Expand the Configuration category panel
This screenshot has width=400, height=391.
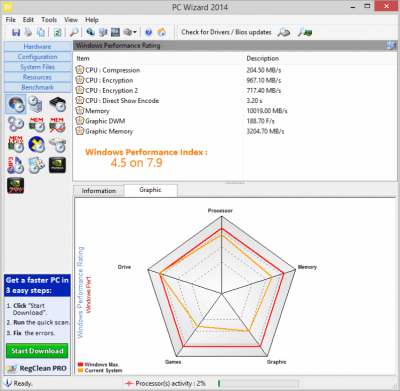[37, 57]
